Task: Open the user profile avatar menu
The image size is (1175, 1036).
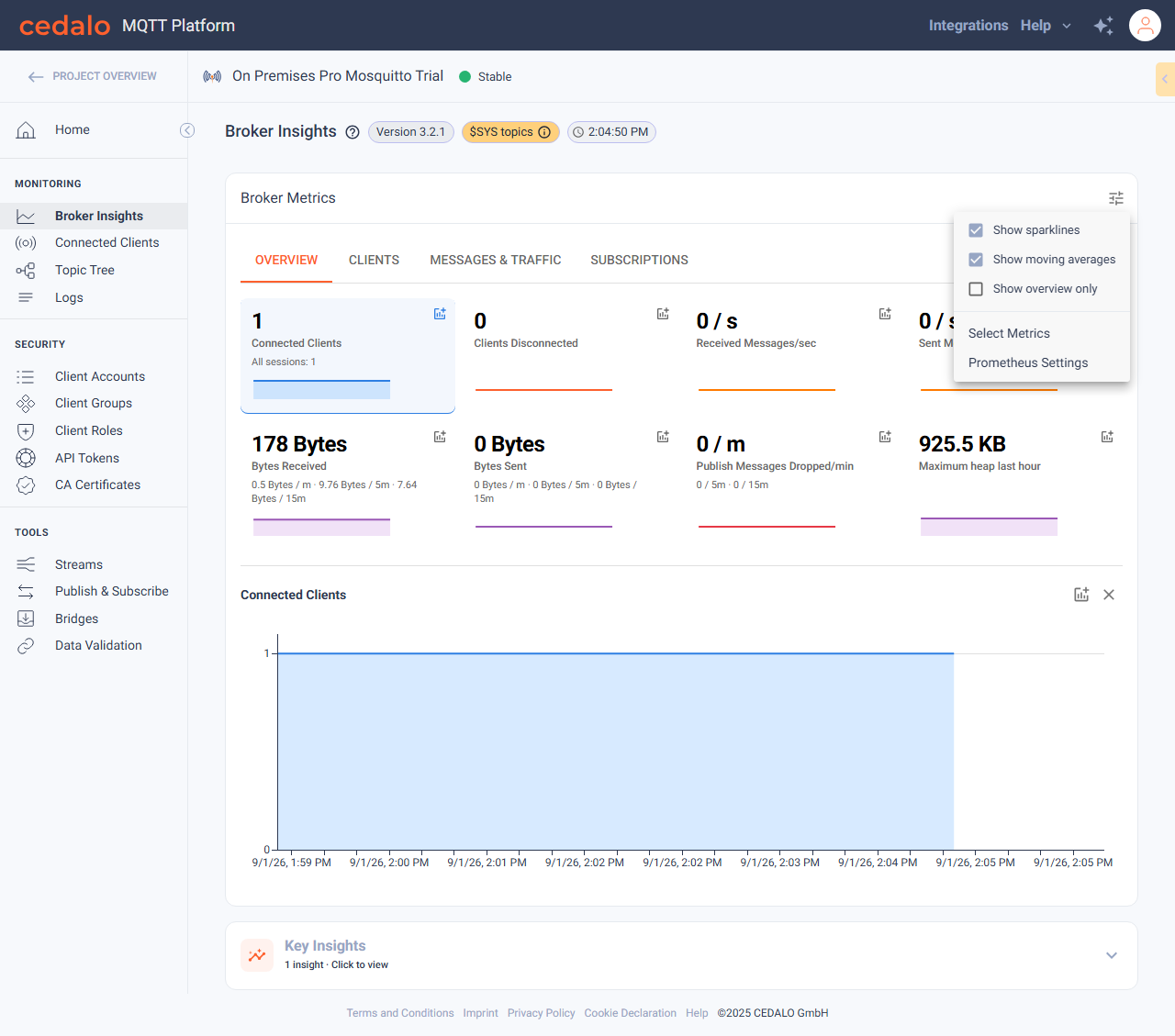Action: coord(1145,26)
